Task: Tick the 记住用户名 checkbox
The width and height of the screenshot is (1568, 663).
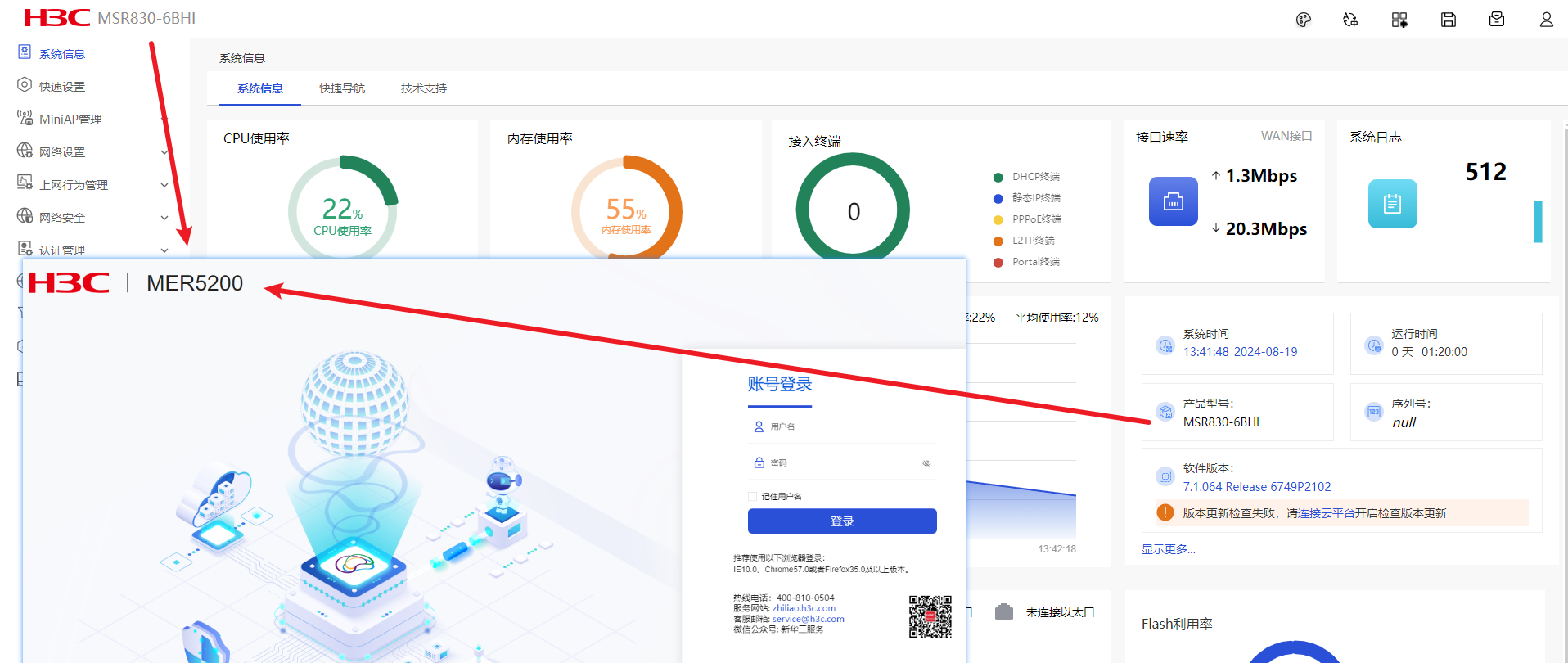Action: [x=752, y=496]
